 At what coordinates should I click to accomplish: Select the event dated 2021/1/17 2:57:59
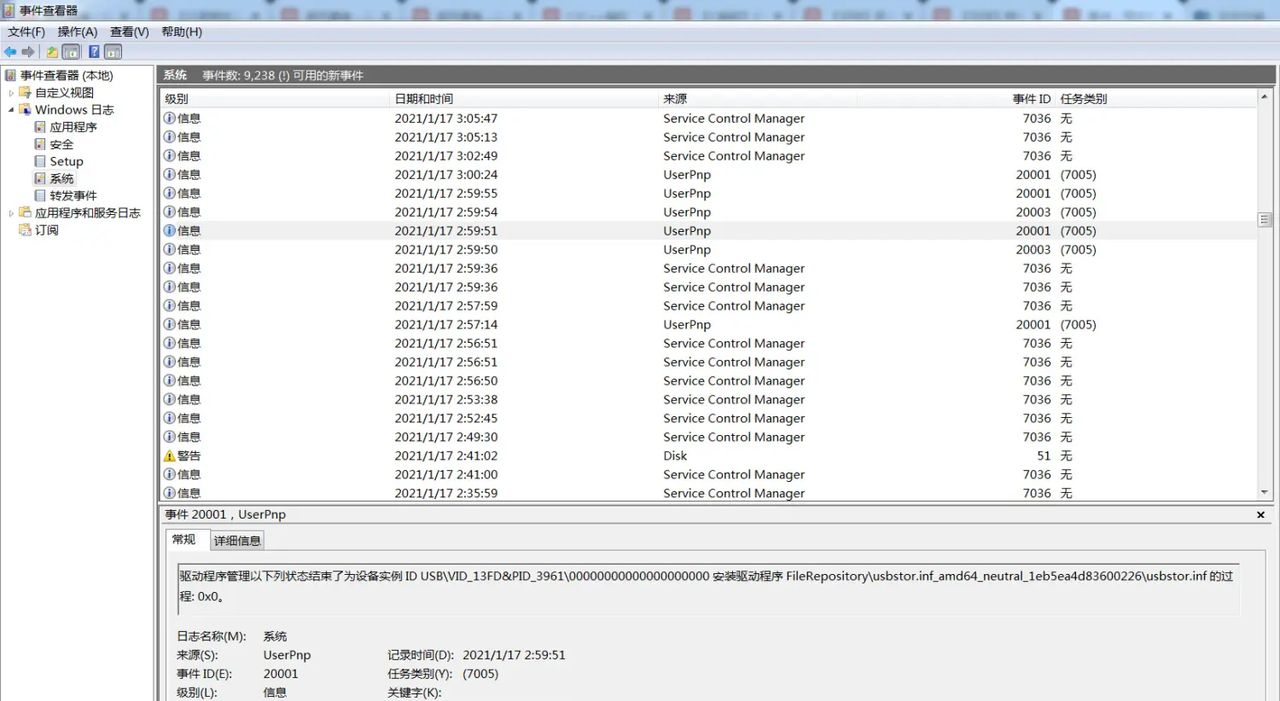(708, 306)
